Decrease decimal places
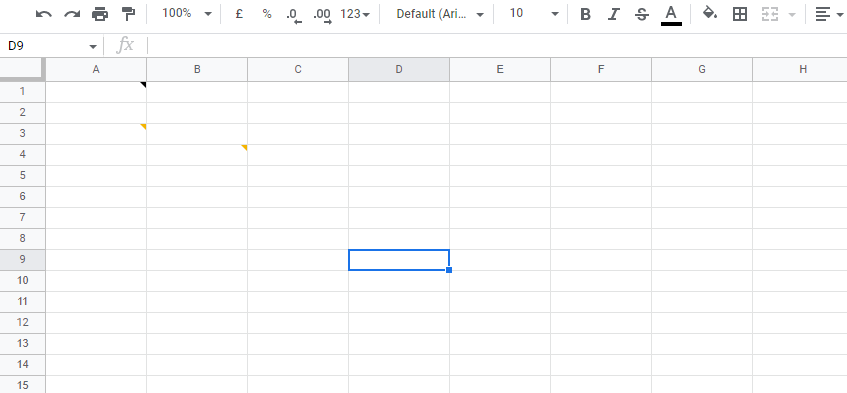This screenshot has height=393, width=847. (x=294, y=15)
